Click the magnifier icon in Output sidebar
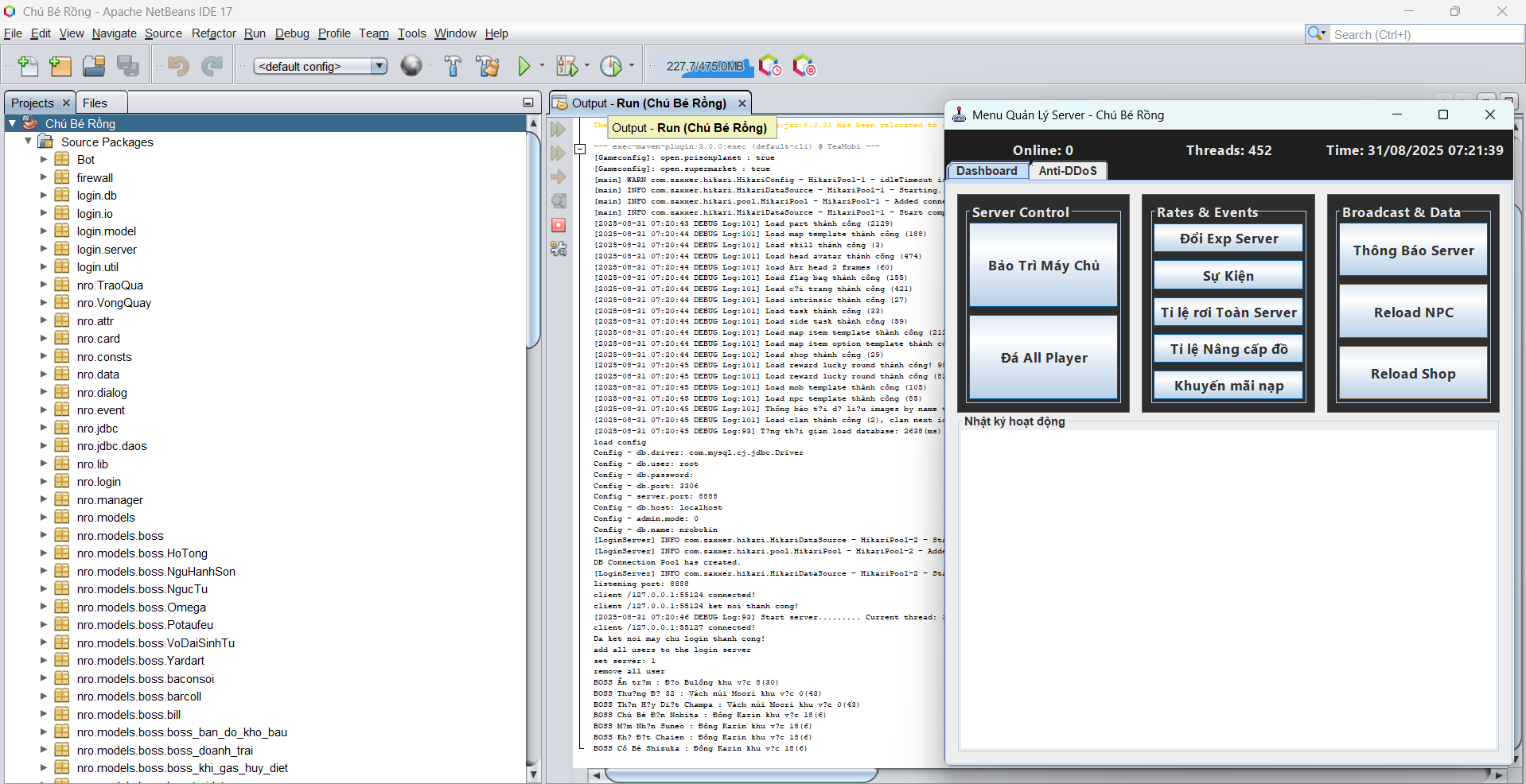Screen dimensions: 1526x784 (x=559, y=201)
